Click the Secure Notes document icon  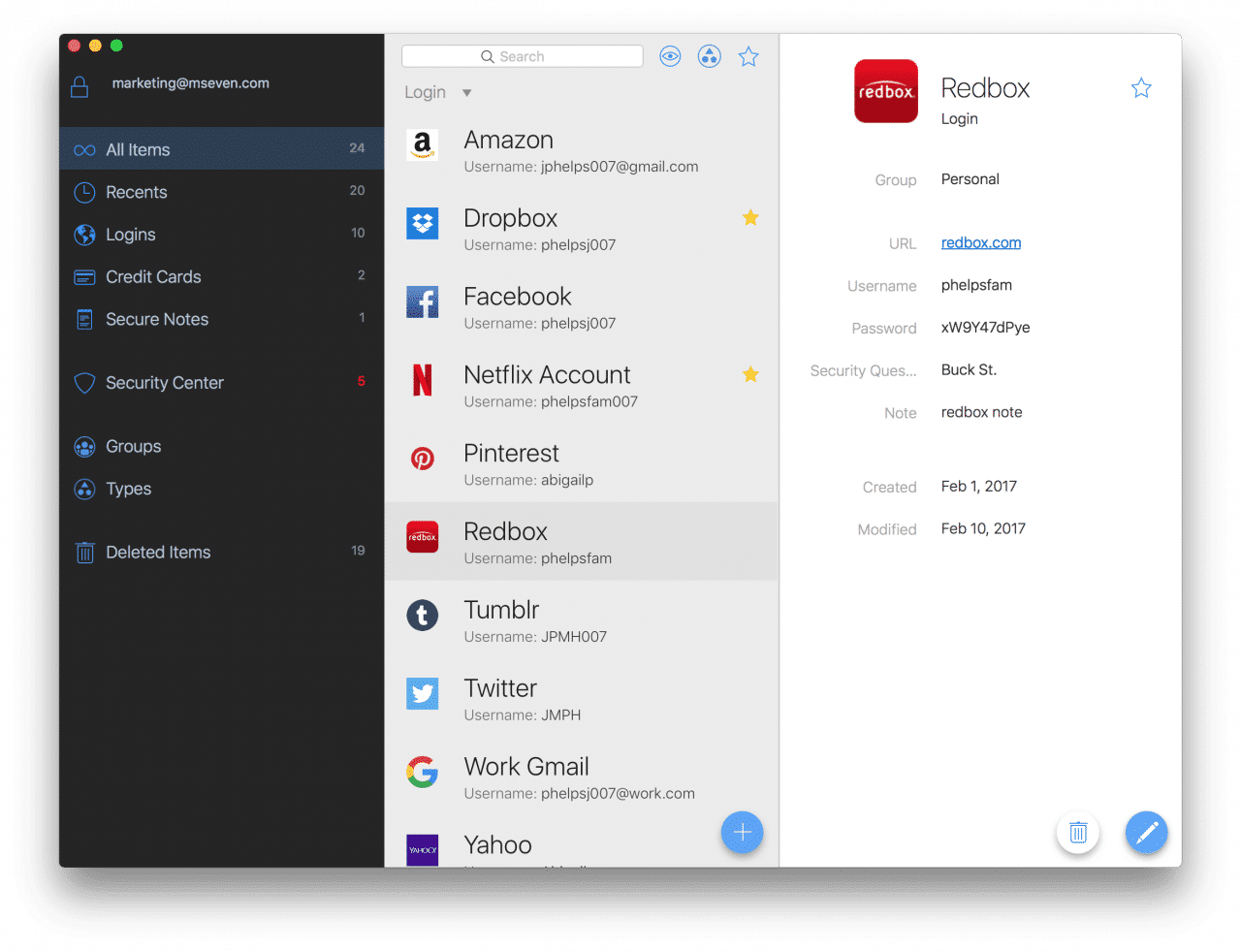click(x=84, y=319)
